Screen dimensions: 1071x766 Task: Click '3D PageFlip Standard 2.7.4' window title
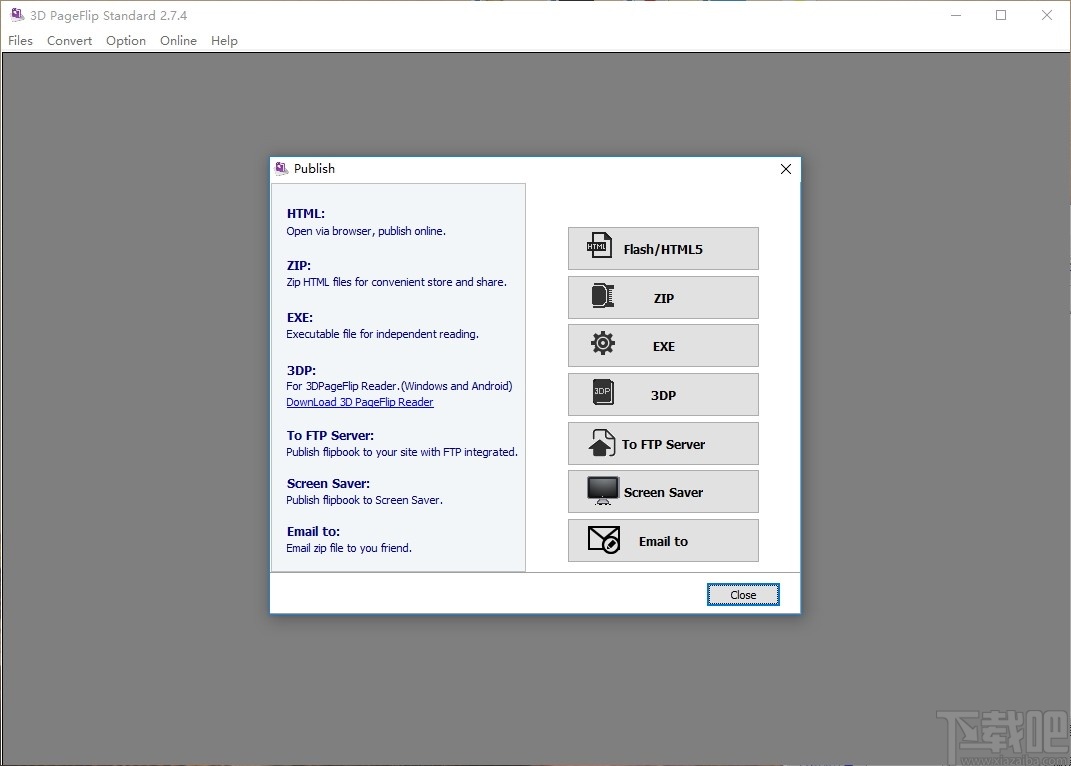pyautogui.click(x=108, y=15)
